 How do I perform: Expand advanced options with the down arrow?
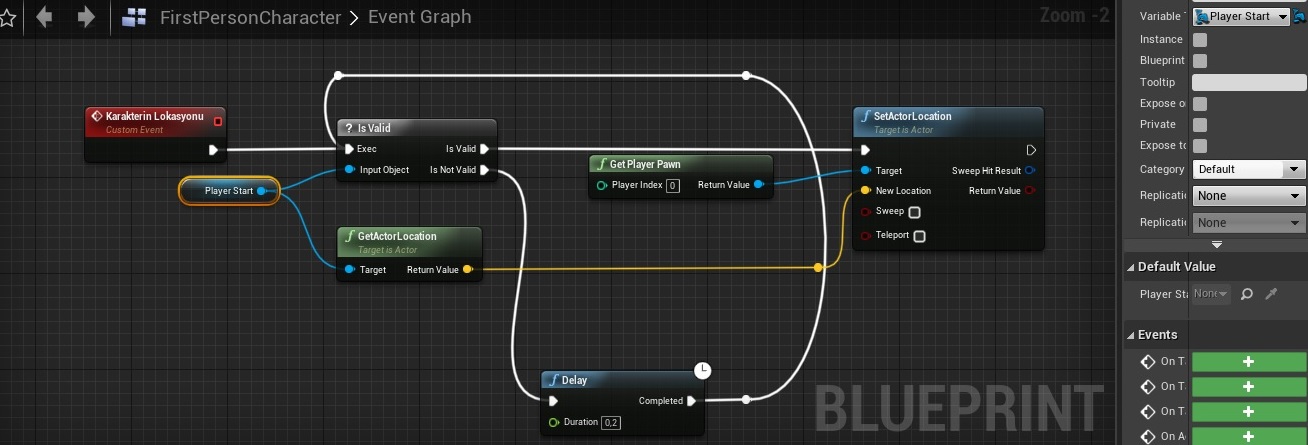tap(1217, 244)
